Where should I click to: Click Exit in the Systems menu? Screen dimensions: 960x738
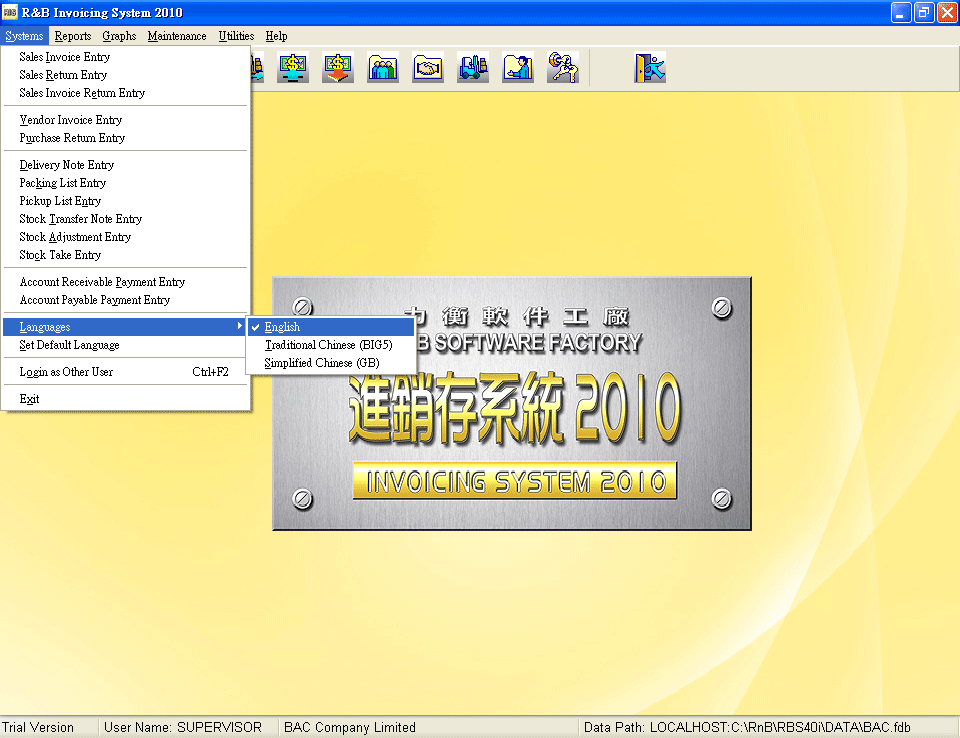[126, 399]
